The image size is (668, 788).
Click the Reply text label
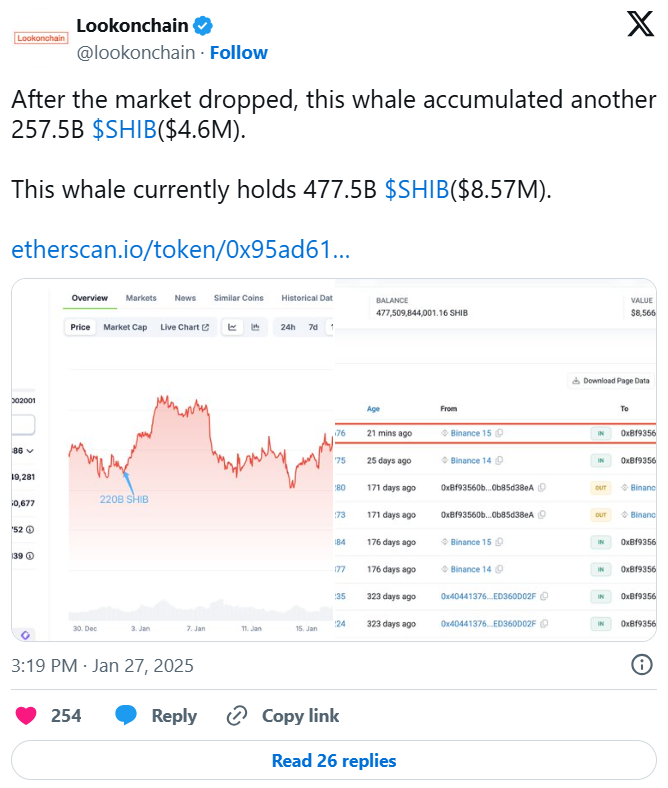tap(174, 716)
